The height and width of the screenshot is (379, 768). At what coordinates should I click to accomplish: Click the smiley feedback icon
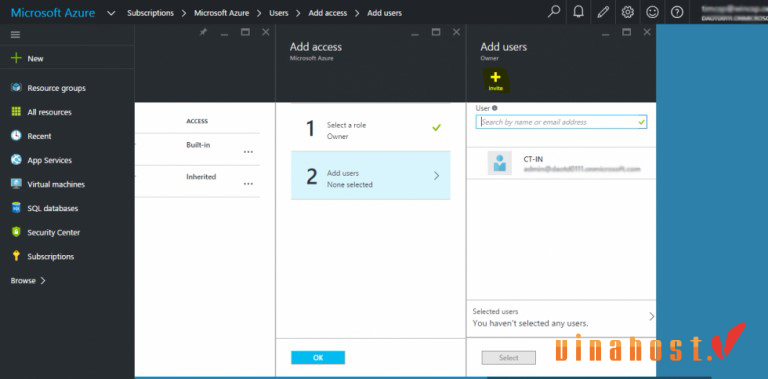coord(652,12)
